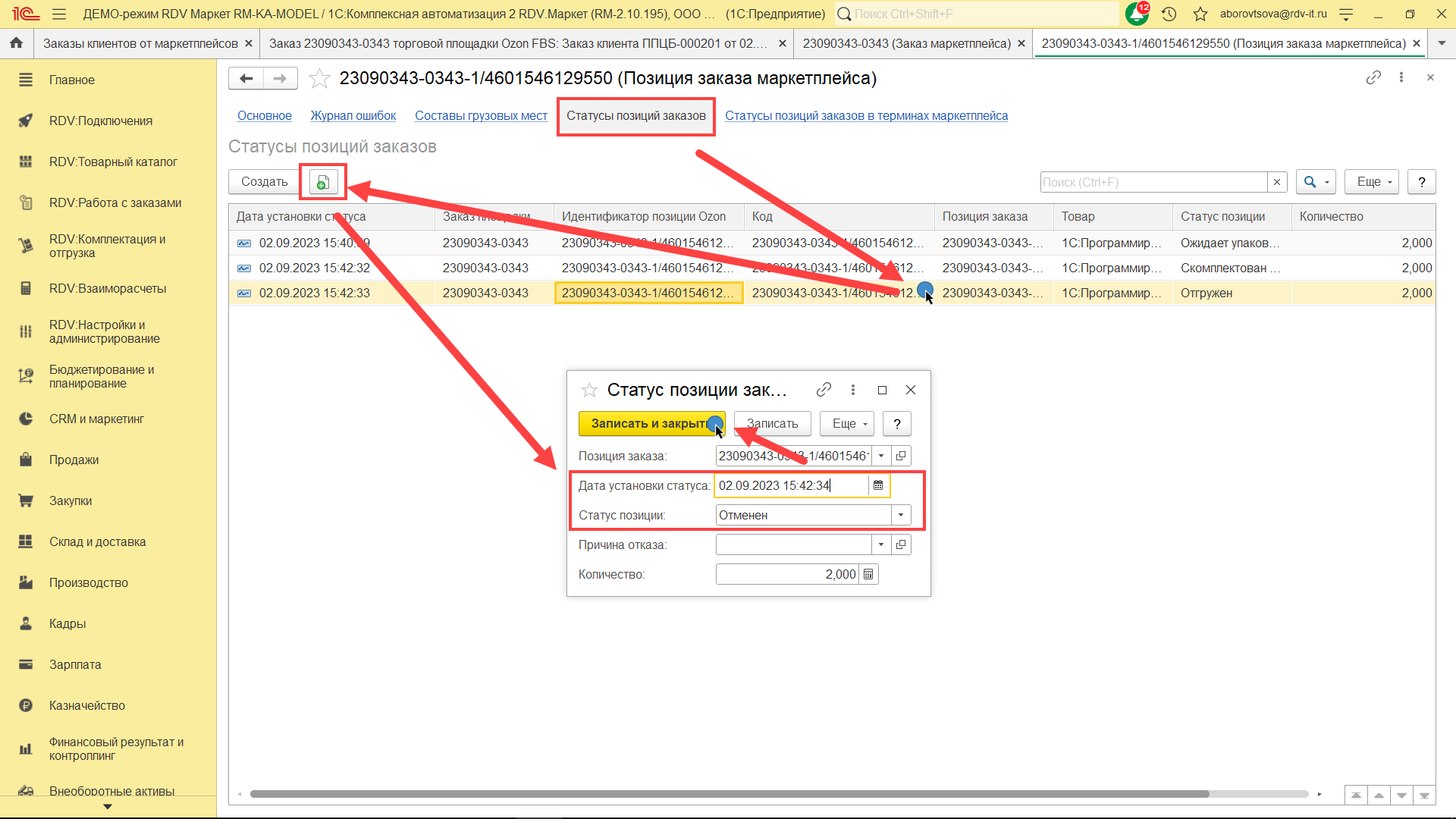This screenshot has width=1456, height=819.
Task: Open the Еще menu in dialog
Action: 848,424
